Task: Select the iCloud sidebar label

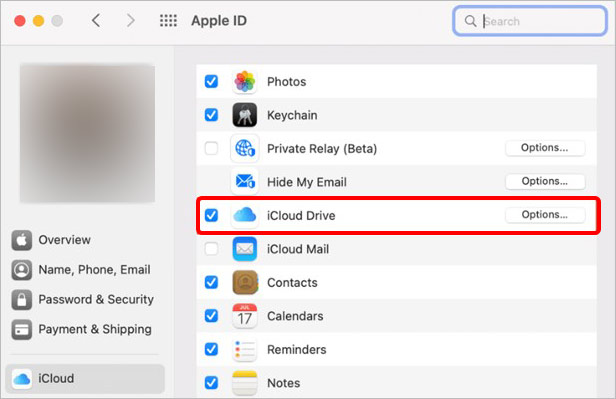Action: tap(56, 379)
